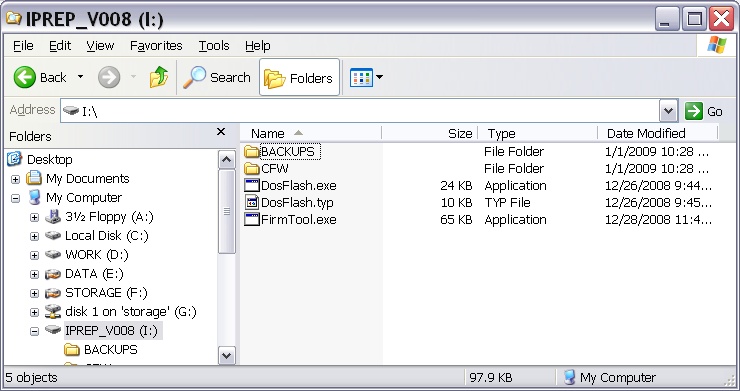Select the DosFlash.exe application icon
The image size is (740, 391).
(x=252, y=186)
